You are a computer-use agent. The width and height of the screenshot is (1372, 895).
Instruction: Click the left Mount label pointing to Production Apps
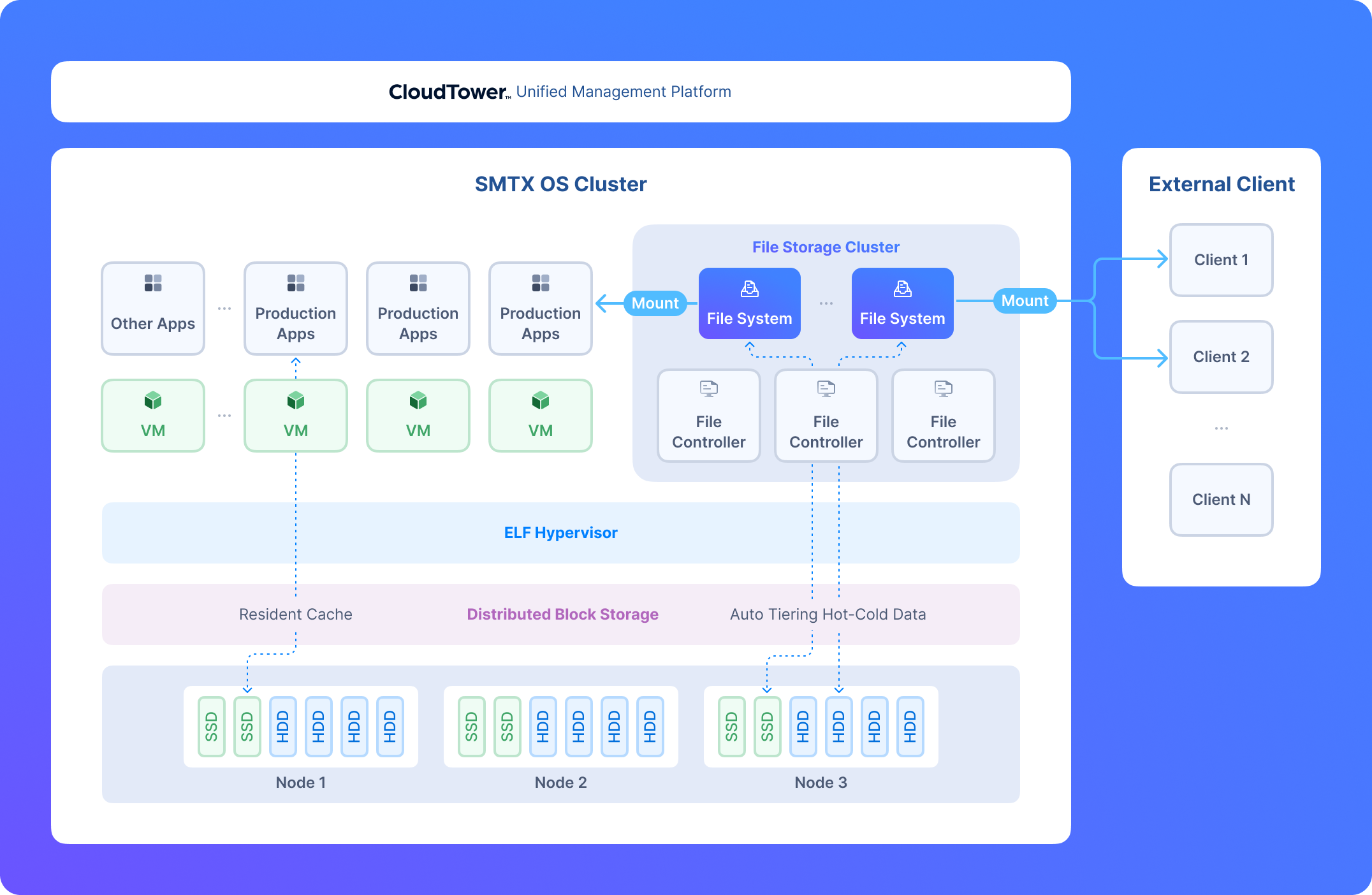pos(655,303)
